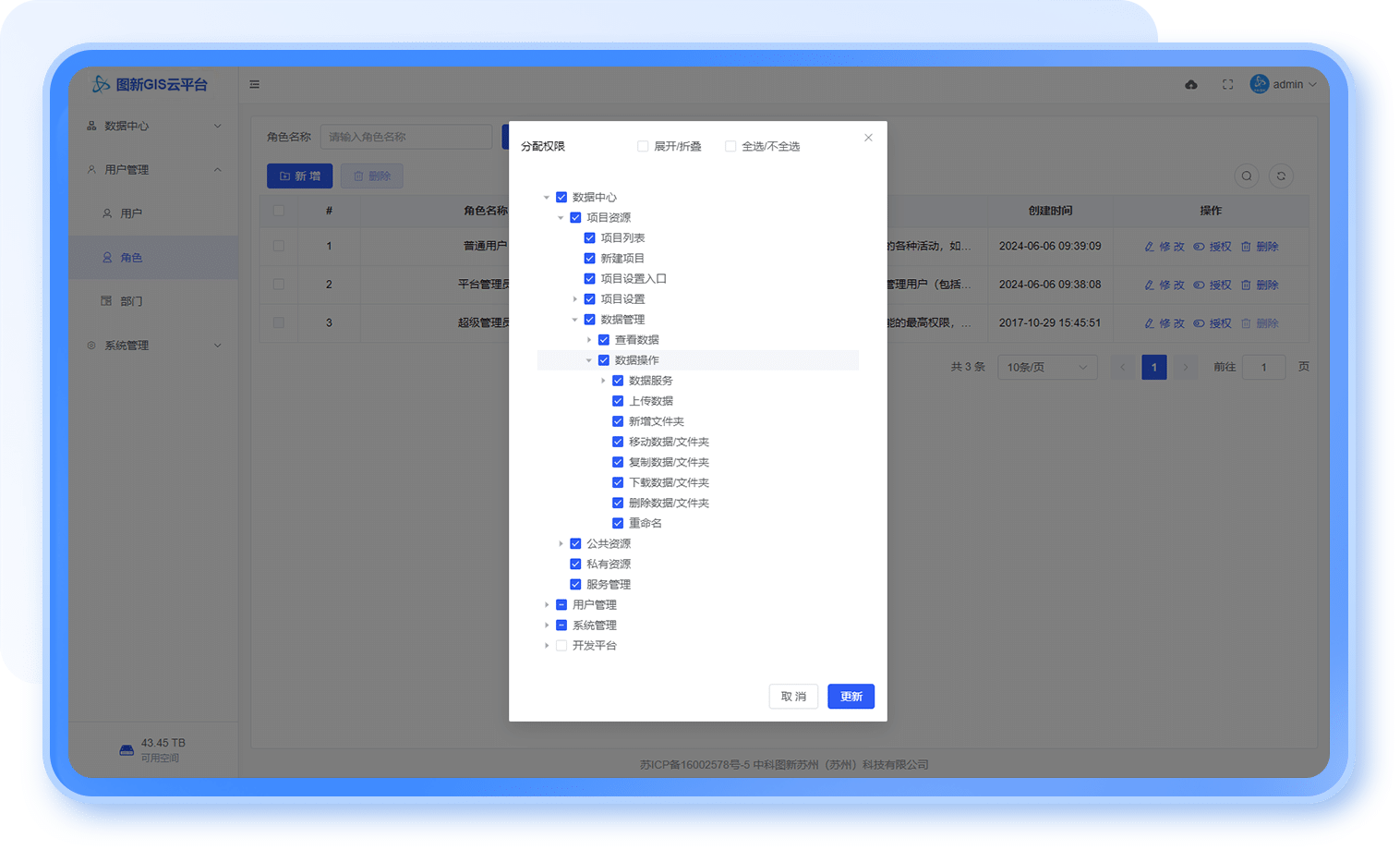Click the 图新GIS云平台 logo
1400x850 pixels.
(150, 84)
